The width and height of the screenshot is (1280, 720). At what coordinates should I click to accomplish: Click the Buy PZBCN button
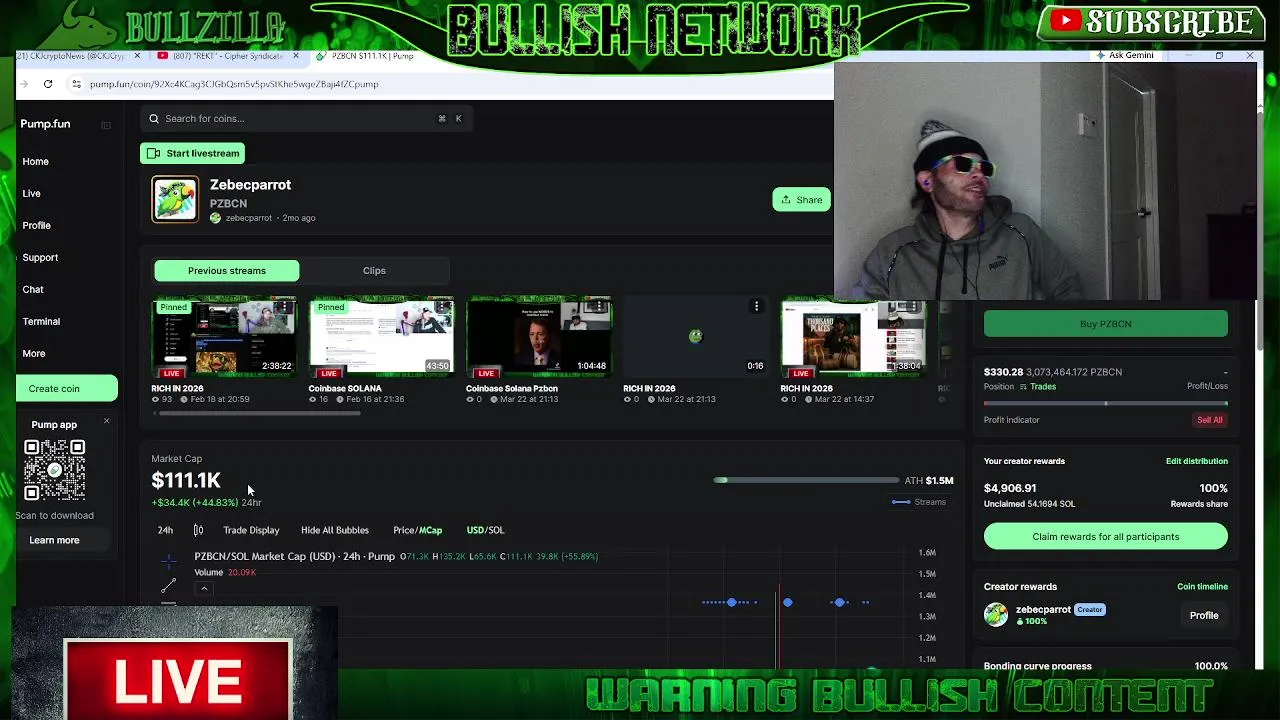pos(1105,324)
